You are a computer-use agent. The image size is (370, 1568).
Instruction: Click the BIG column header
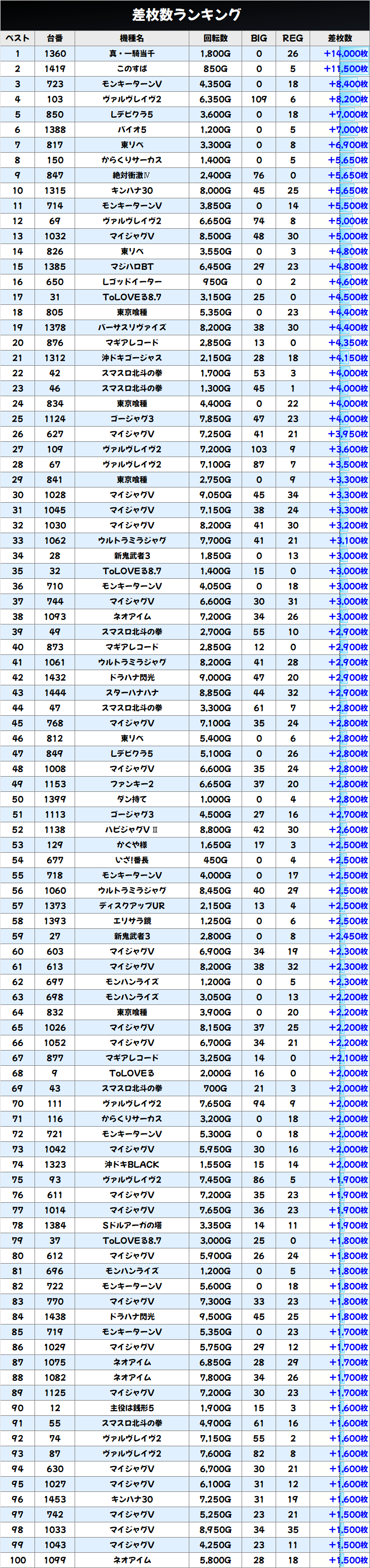tap(259, 39)
